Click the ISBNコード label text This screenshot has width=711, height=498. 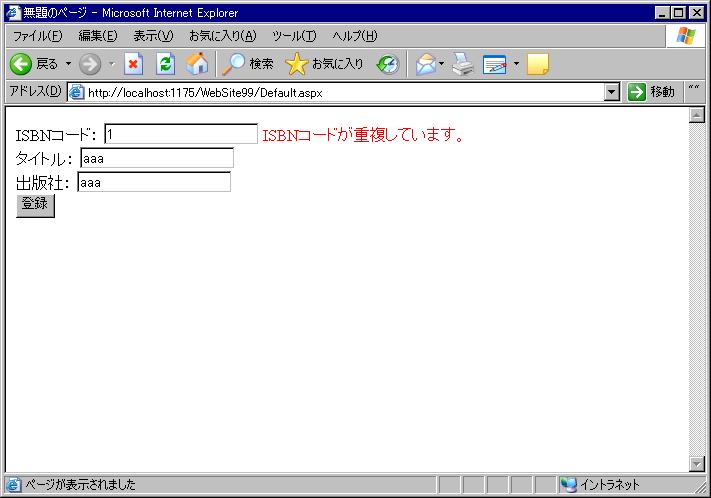(56, 135)
